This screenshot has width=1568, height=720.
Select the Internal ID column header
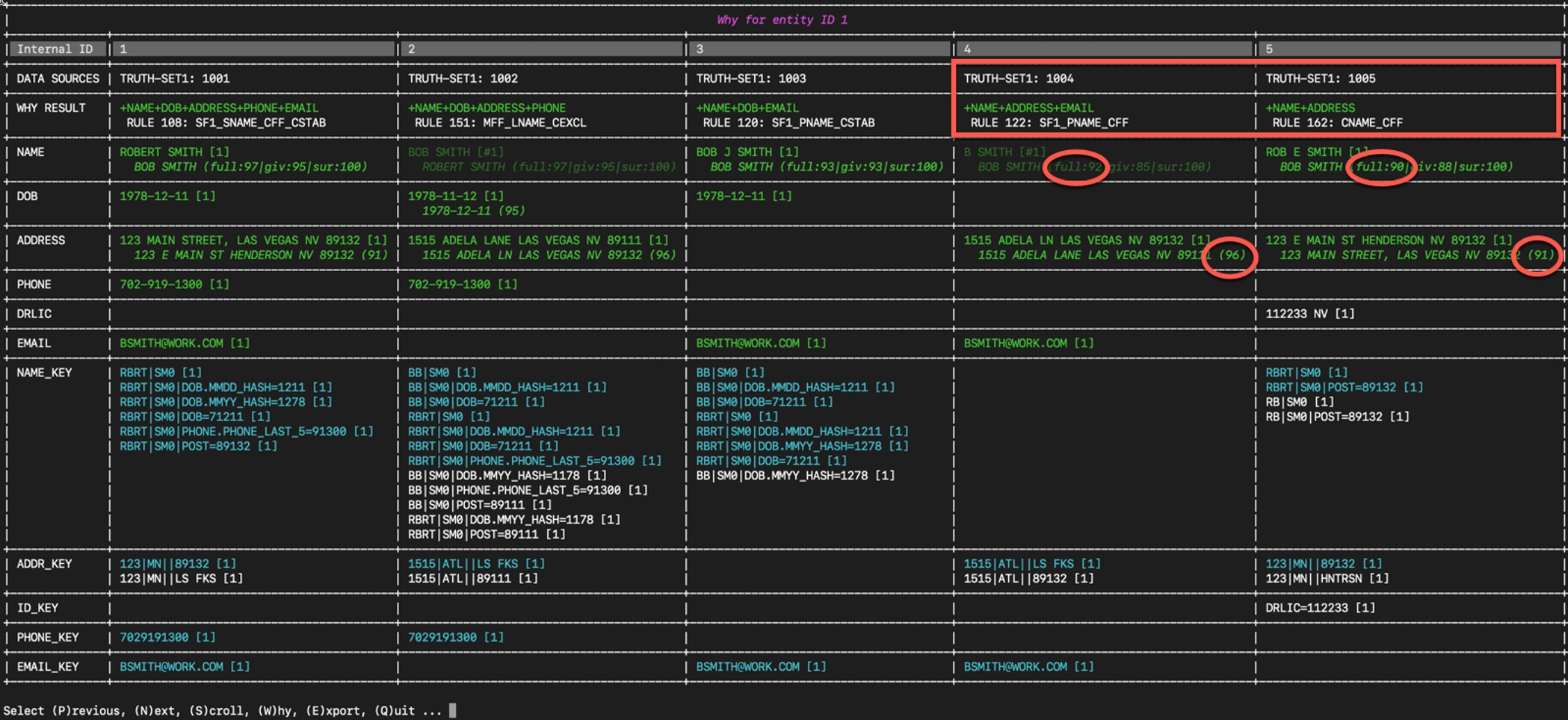point(55,49)
